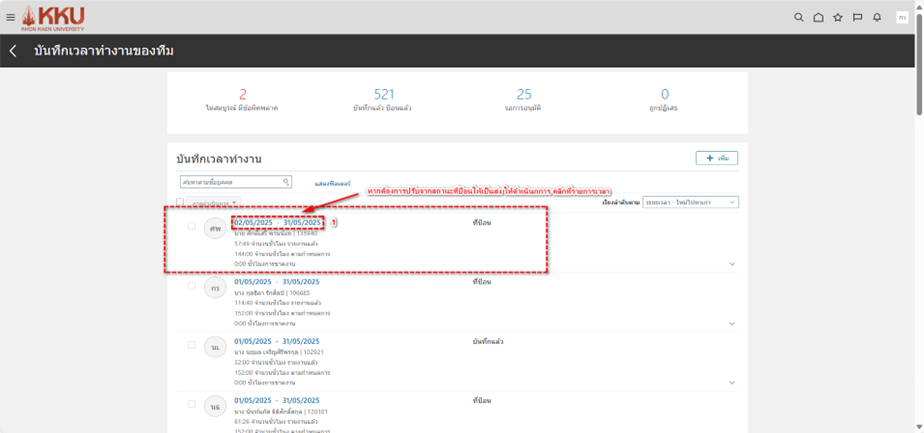The image size is (924, 433).
Task: Expand details of first time card row
Action: (x=732, y=265)
